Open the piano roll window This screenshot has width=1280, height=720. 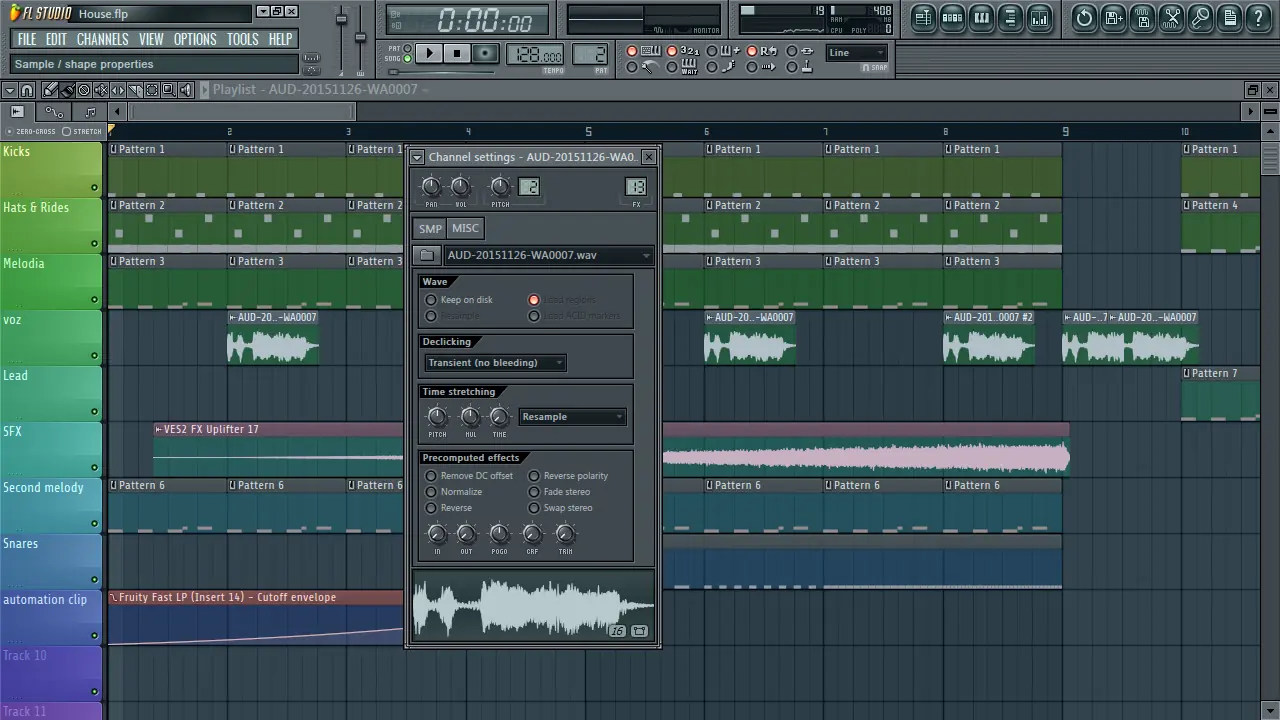click(981, 17)
